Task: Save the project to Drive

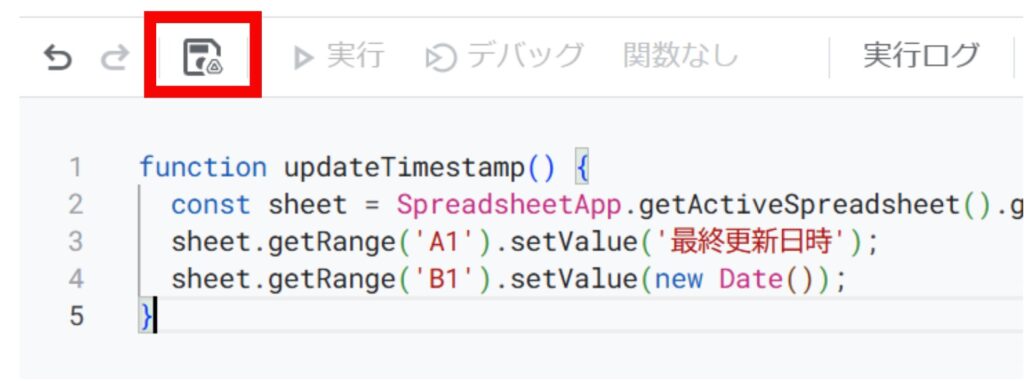Action: (202, 58)
